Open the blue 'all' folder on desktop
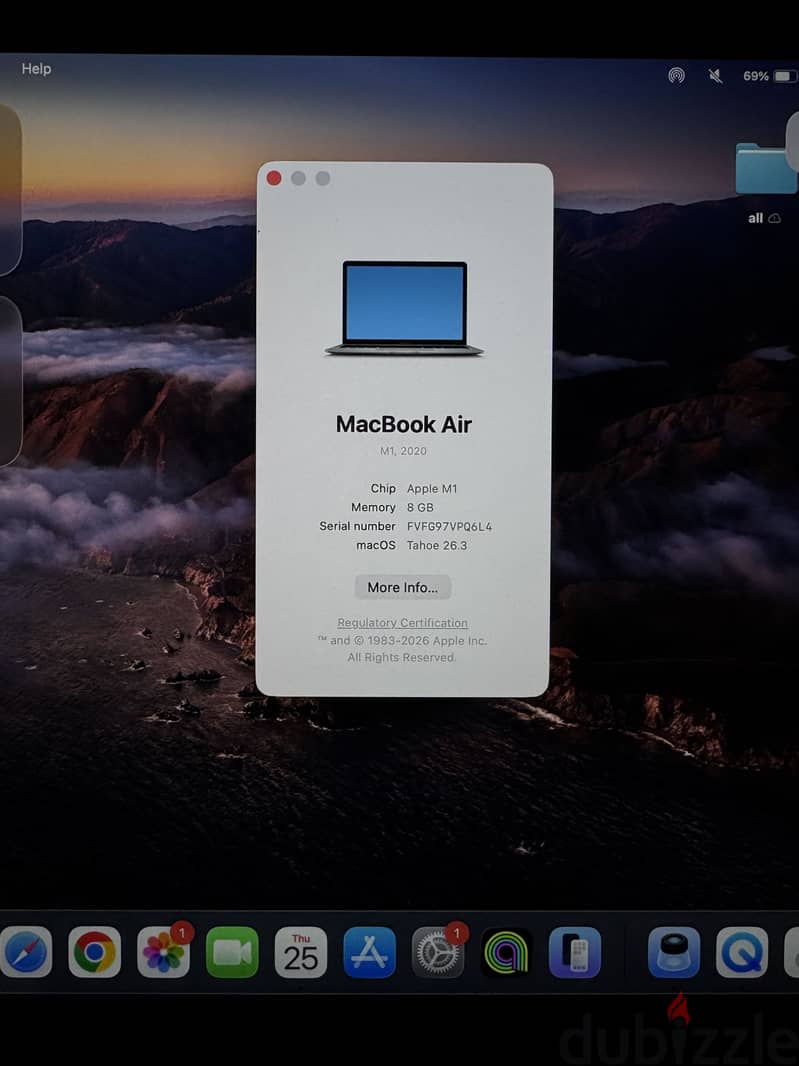This screenshot has height=1066, width=799. [765, 168]
